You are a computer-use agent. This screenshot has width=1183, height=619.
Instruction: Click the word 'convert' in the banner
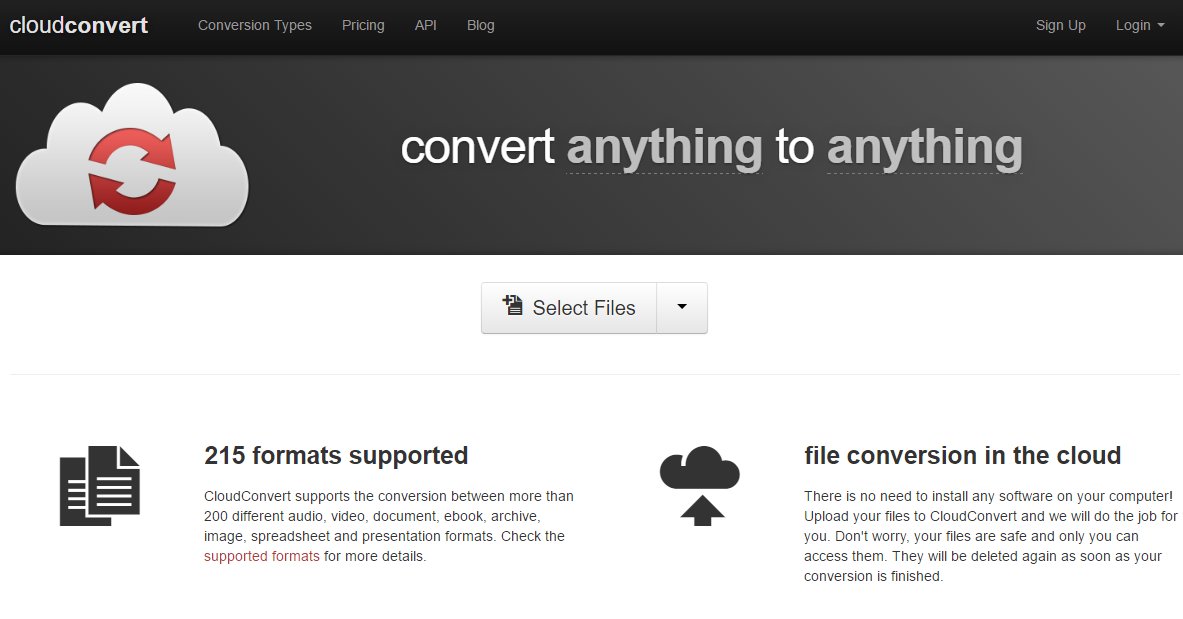pyautogui.click(x=478, y=147)
